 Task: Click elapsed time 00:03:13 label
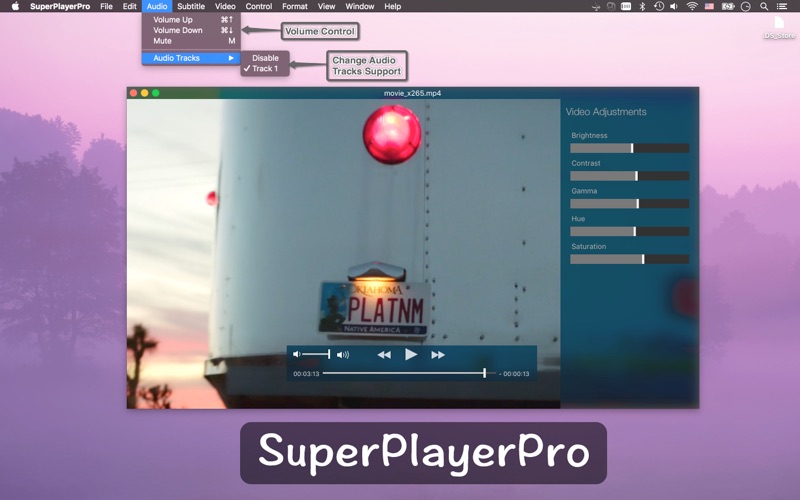[306, 373]
